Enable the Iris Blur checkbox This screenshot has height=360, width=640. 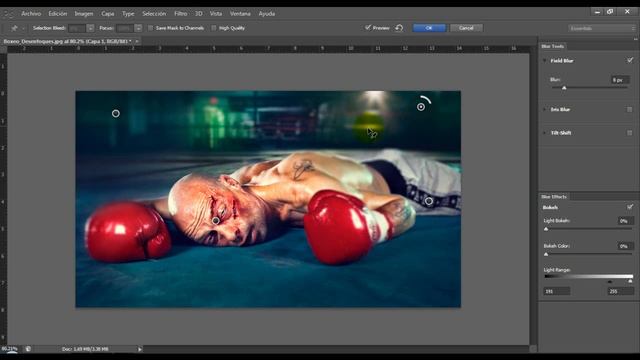click(x=630, y=109)
